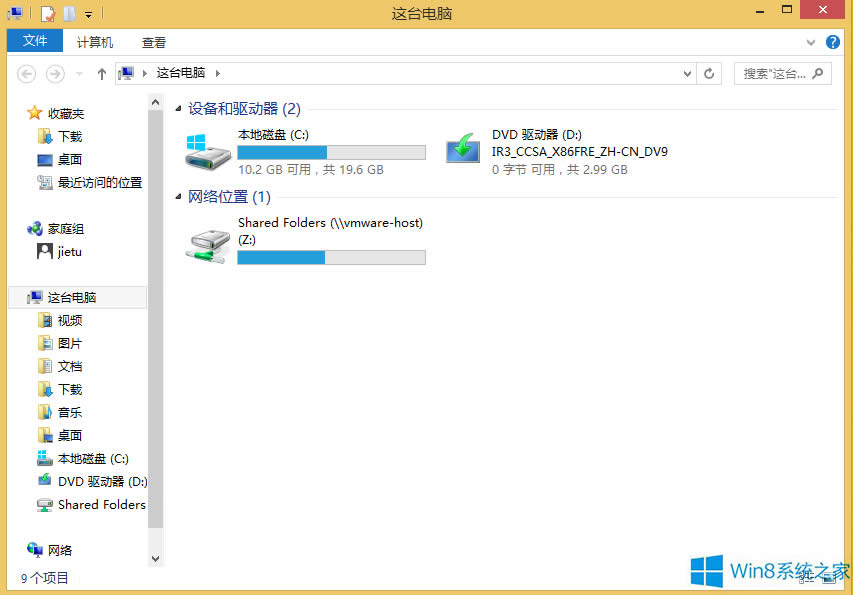Collapse the 网络位置 section
The image size is (853, 595).
point(177,196)
